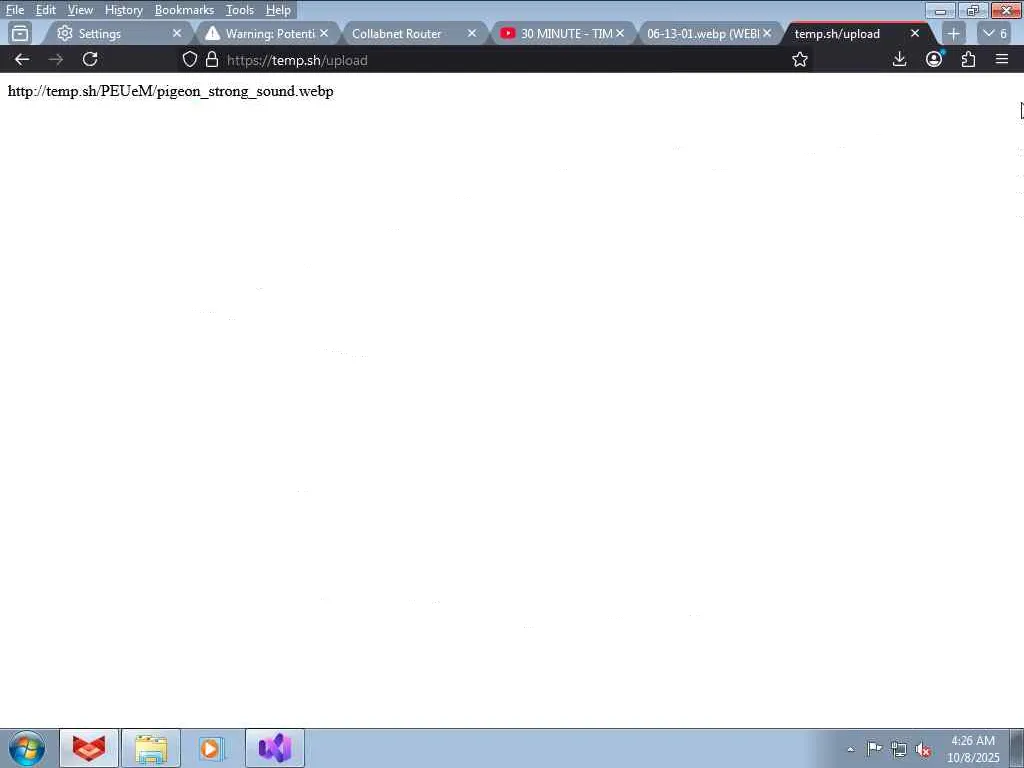
Task: Open the Help menu
Action: 278,10
